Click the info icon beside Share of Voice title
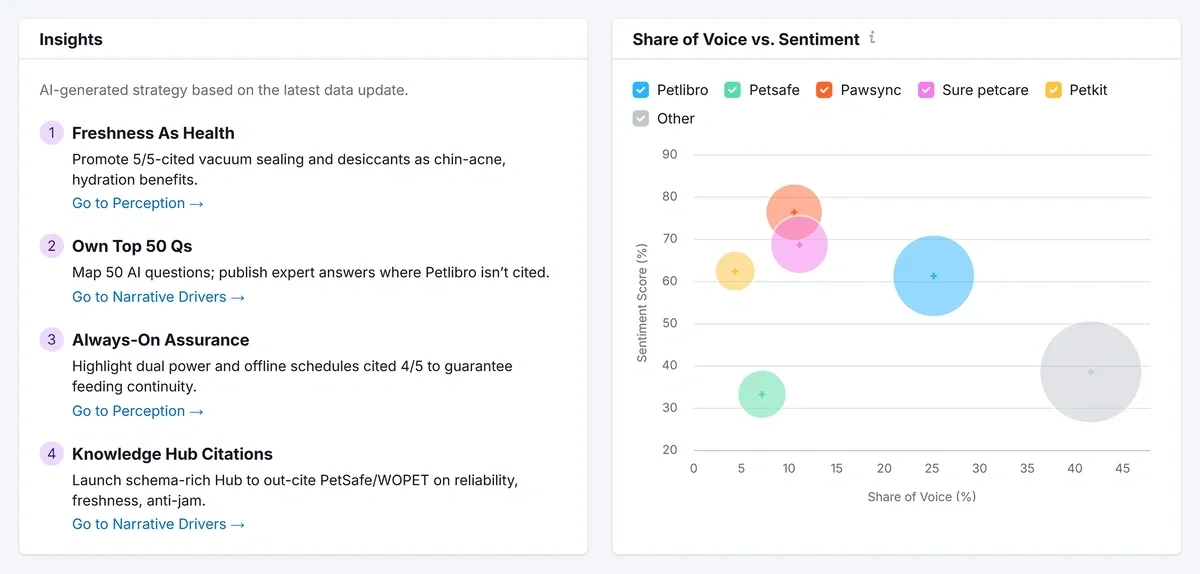 point(872,39)
